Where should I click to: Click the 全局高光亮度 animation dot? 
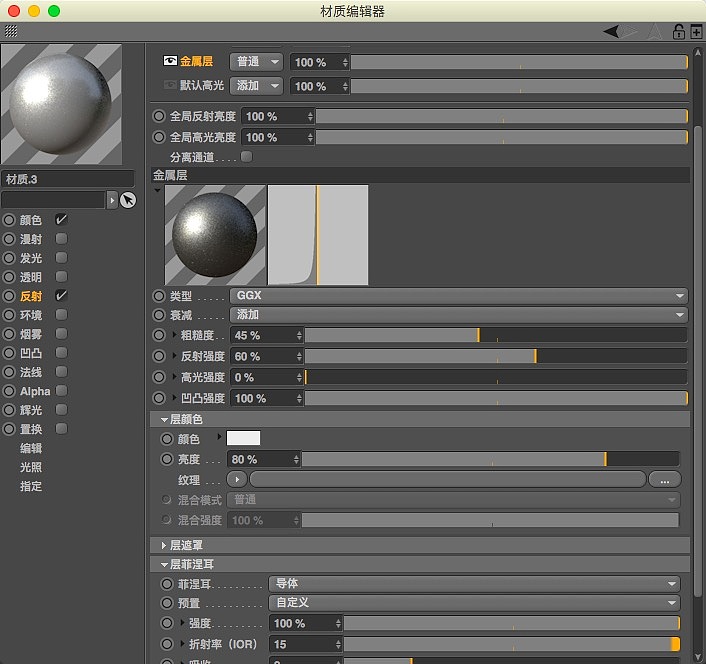pos(158,137)
